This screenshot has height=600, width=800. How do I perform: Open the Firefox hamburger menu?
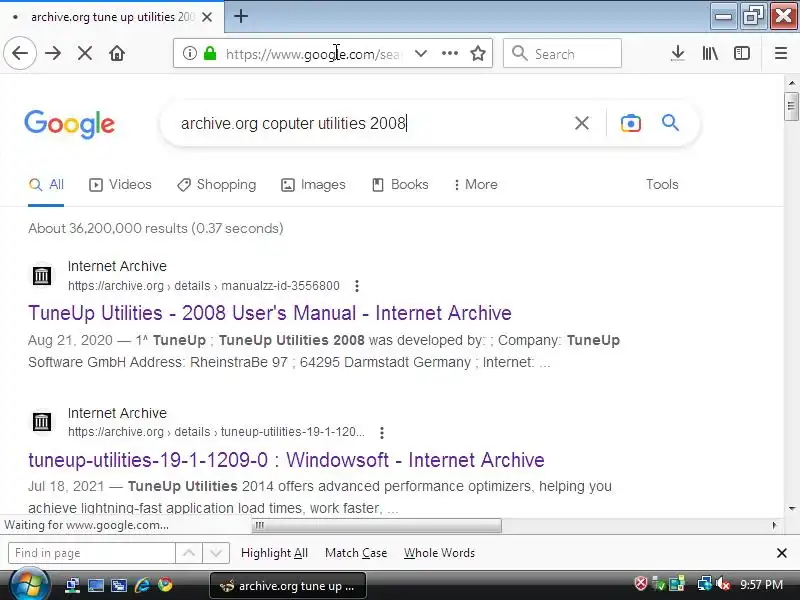[781, 53]
